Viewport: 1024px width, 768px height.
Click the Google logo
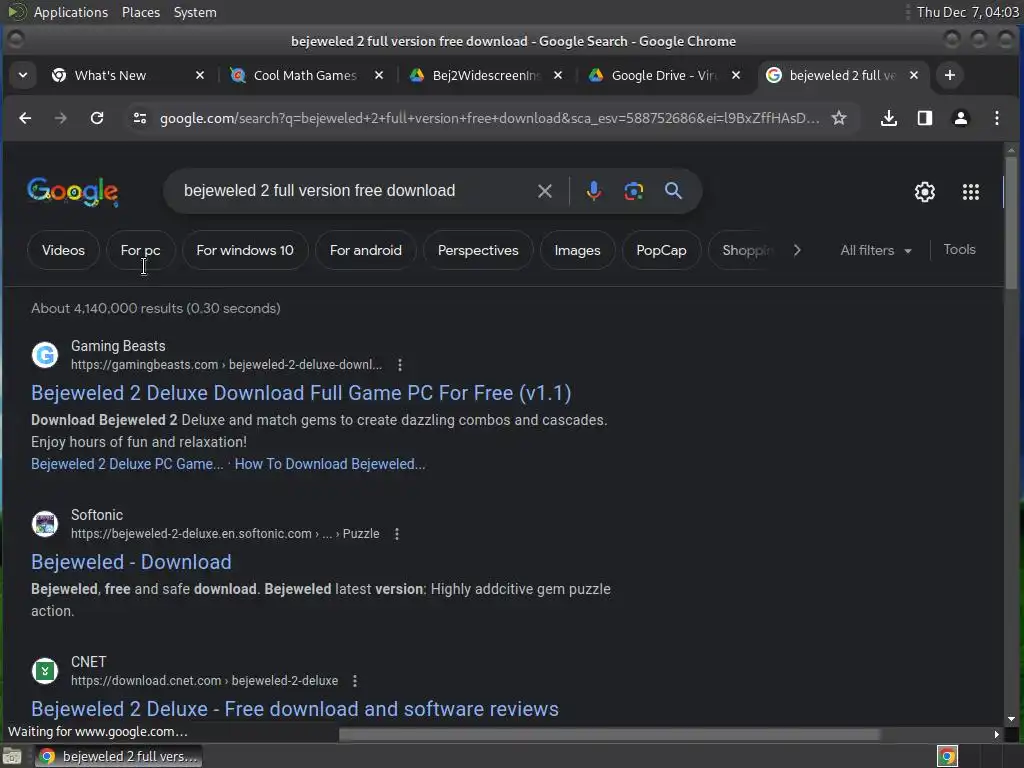72,191
